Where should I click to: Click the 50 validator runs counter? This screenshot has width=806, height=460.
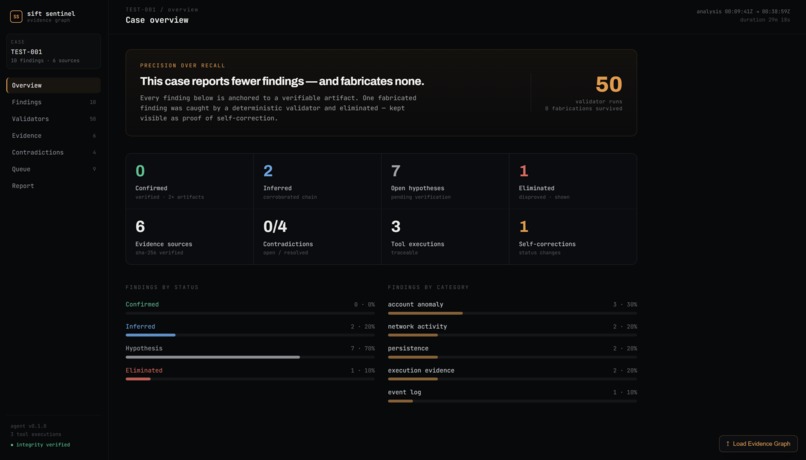609,84
